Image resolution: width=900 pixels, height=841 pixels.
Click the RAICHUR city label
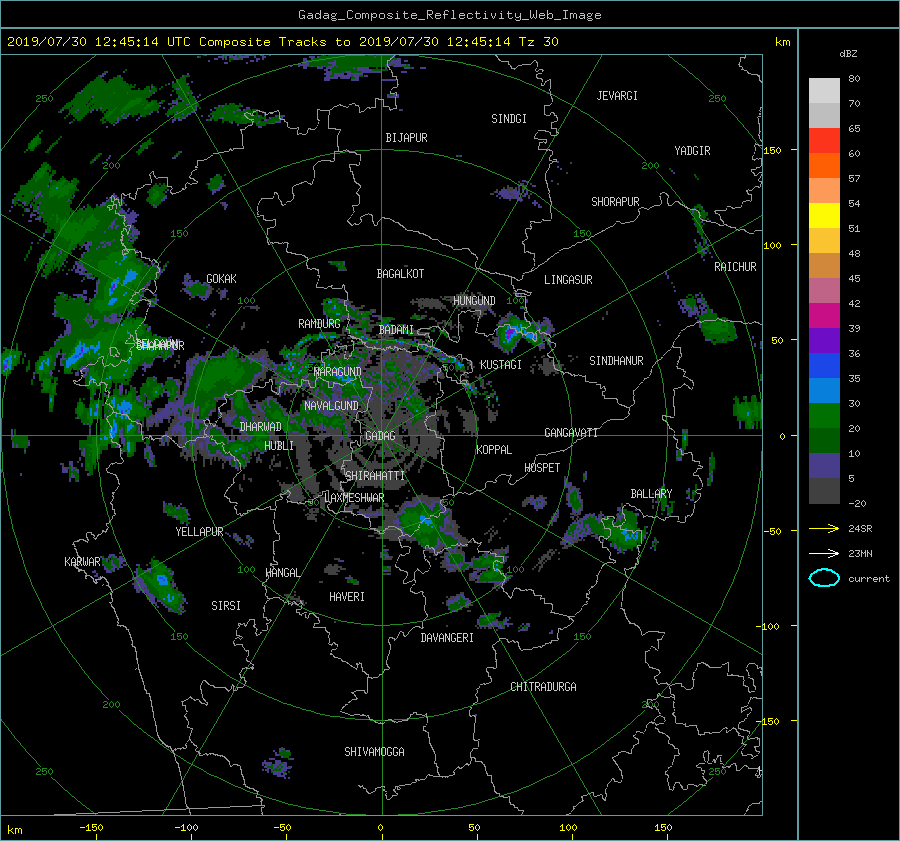[x=735, y=267]
